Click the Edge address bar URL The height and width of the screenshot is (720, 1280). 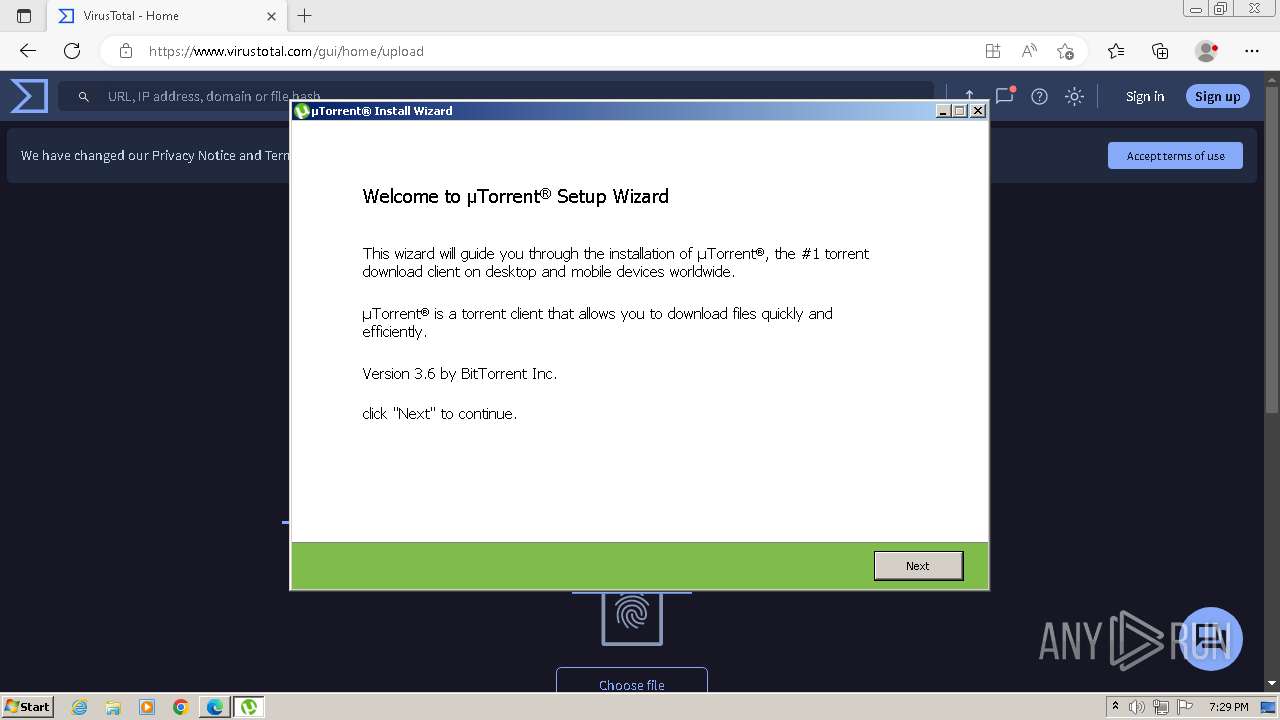(286, 51)
